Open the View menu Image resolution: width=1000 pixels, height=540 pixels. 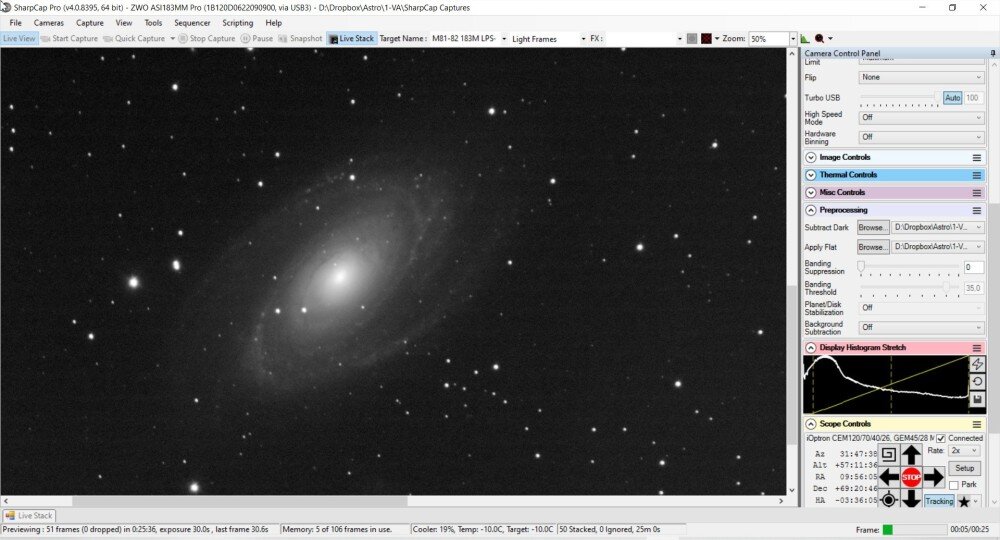pyautogui.click(x=124, y=23)
